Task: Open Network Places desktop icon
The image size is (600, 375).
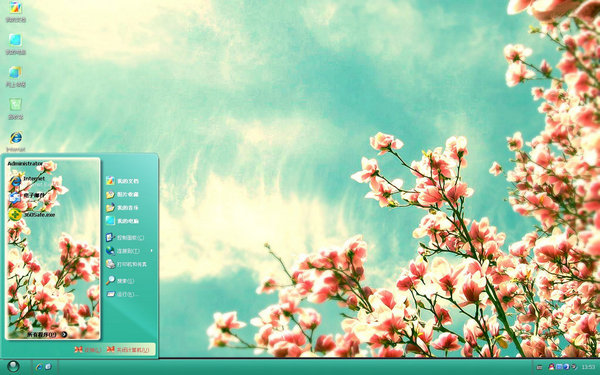Action: tap(16, 77)
